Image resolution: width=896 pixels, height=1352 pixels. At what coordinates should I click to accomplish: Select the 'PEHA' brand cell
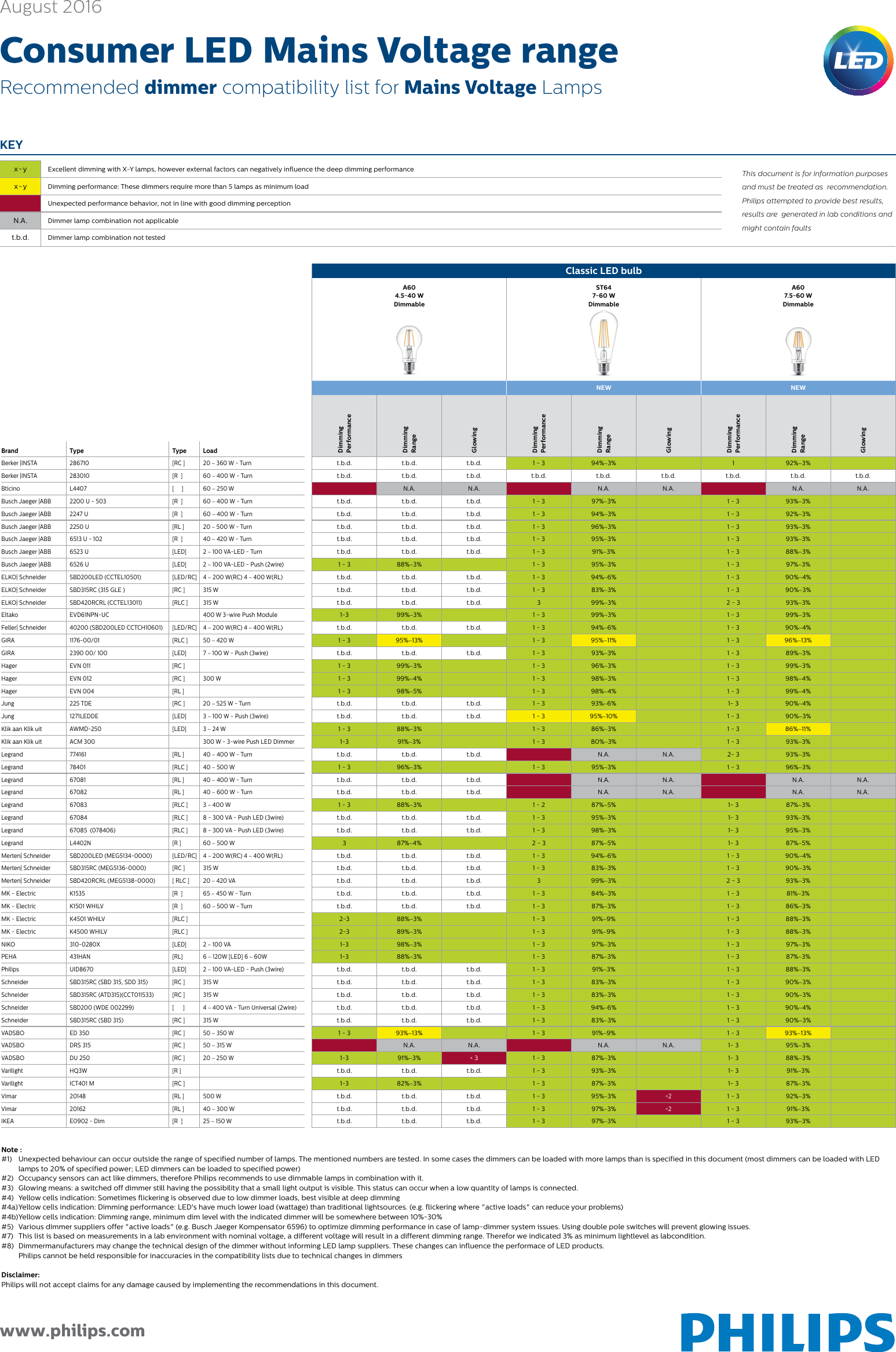point(9,956)
